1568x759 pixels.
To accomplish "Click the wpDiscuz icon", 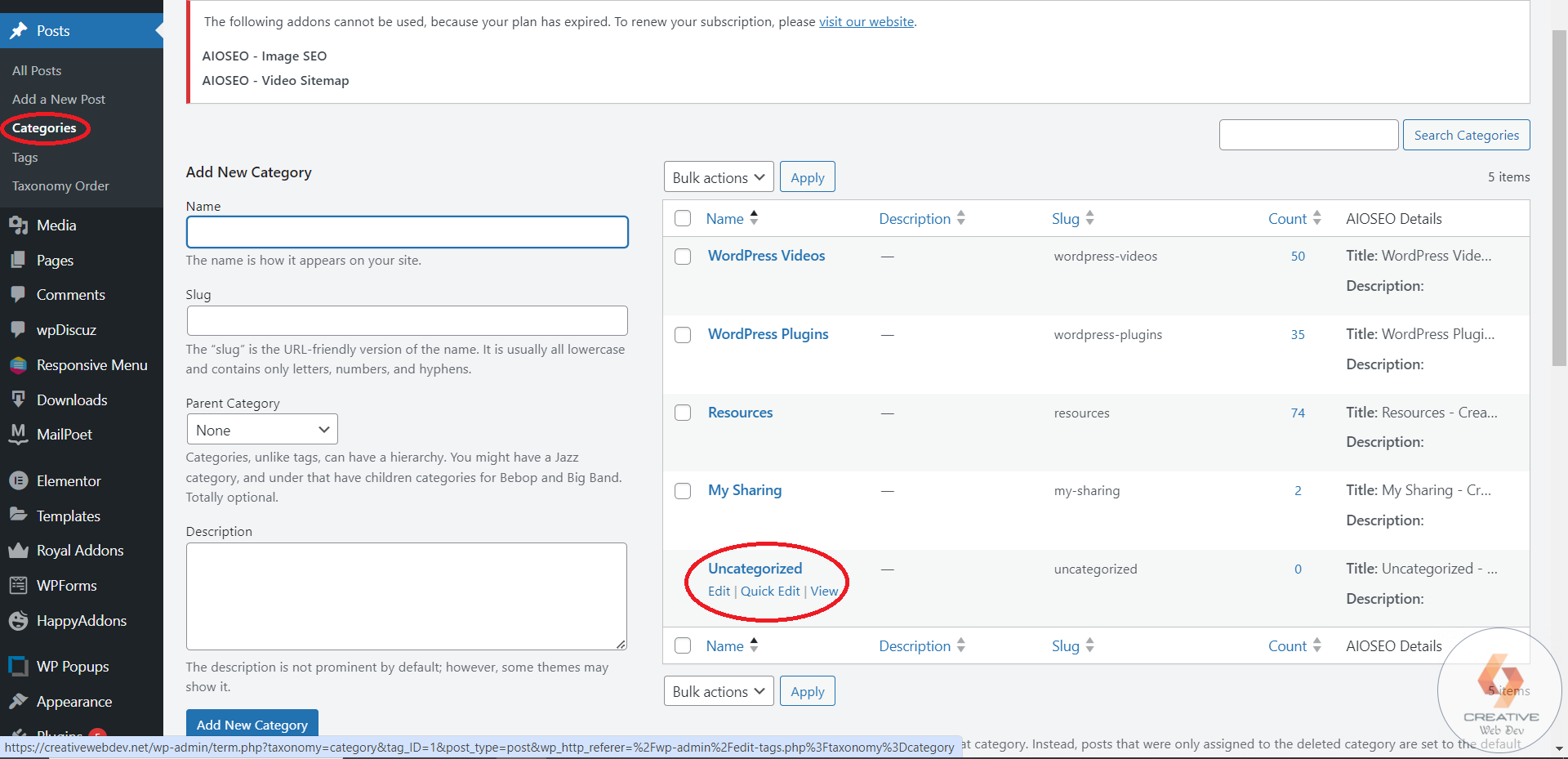I will click(x=18, y=330).
